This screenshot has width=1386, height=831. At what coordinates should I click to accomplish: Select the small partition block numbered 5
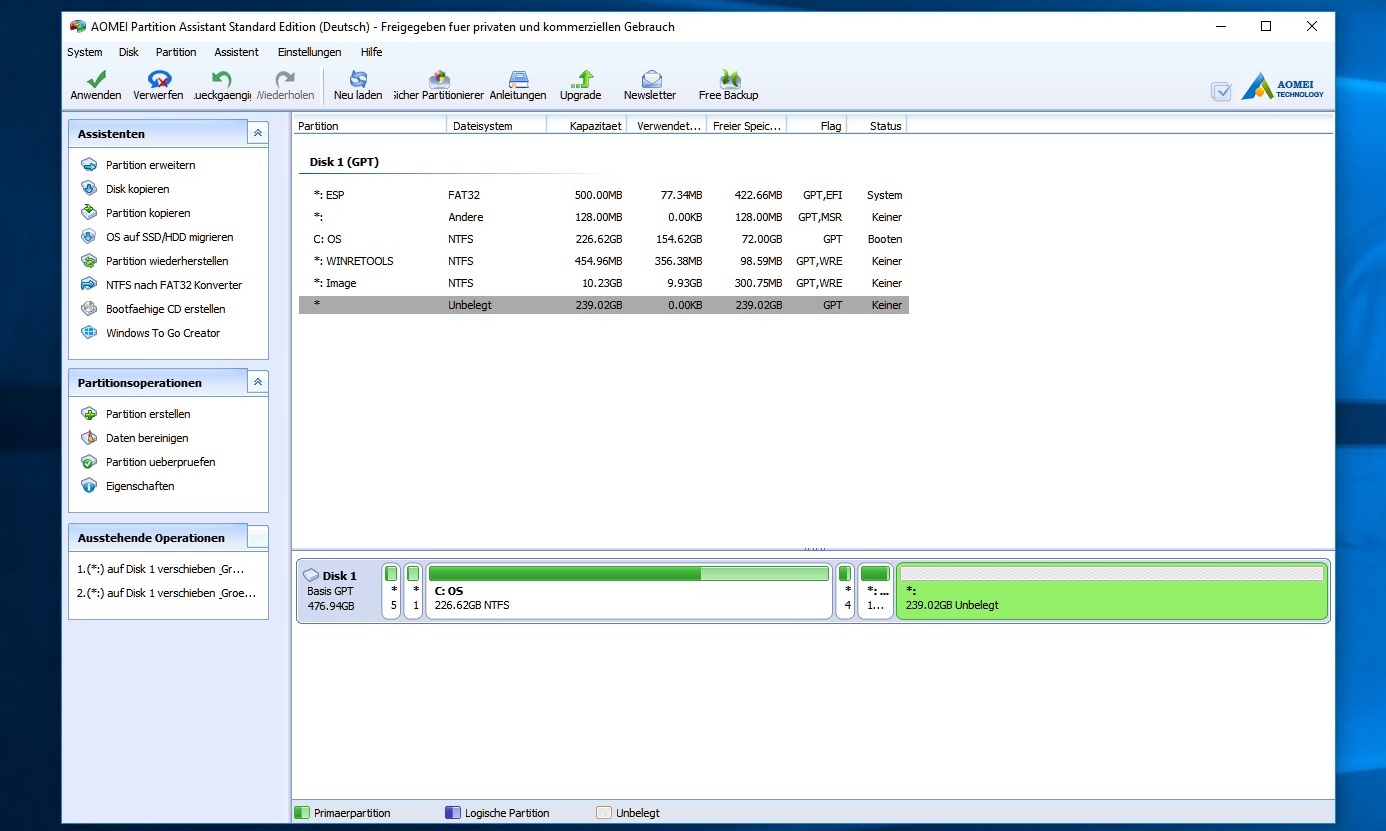click(x=392, y=591)
